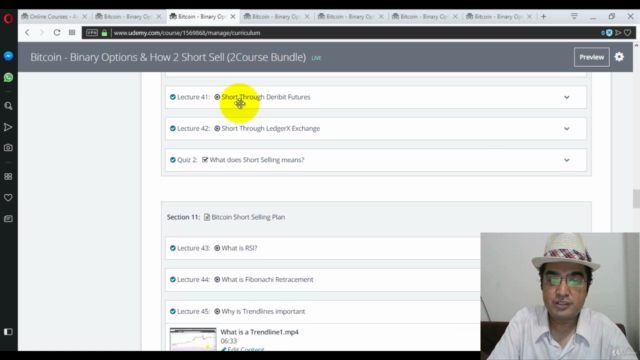The height and width of the screenshot is (360, 640).
Task: Open WhatsApp in the Opera sidebar
Action: coord(8,77)
